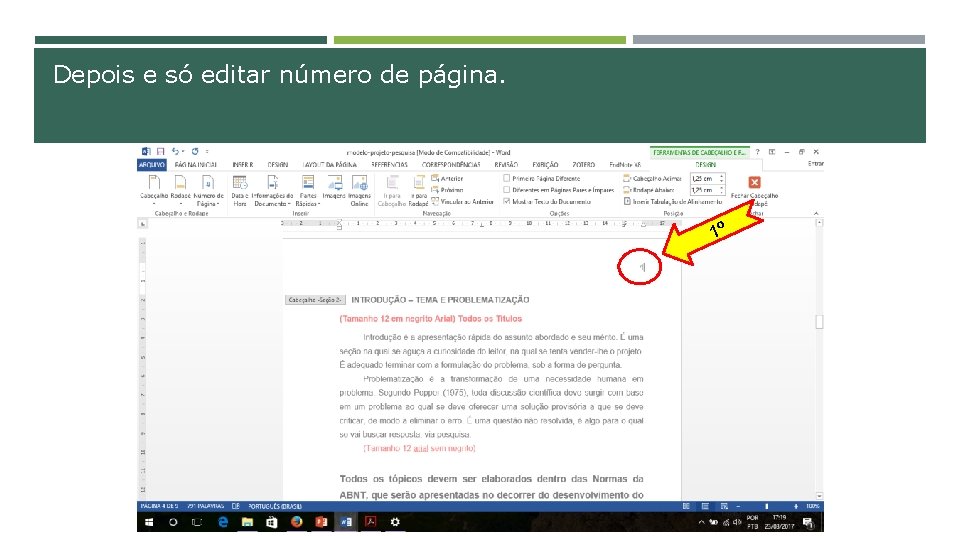Insert Data e Hora
Viewport: 960px width, 540px height.
[x=239, y=190]
